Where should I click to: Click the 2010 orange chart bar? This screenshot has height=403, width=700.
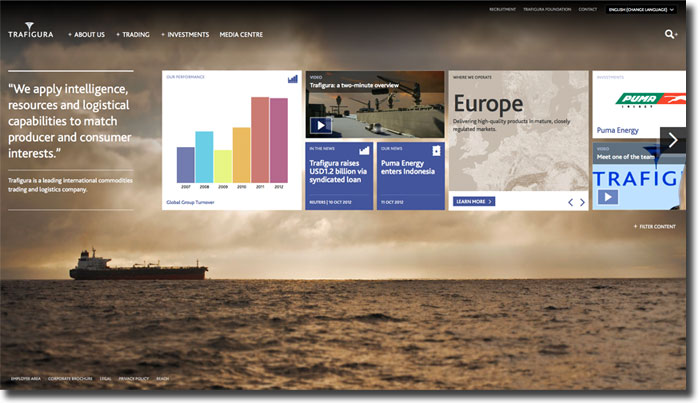[x=242, y=155]
